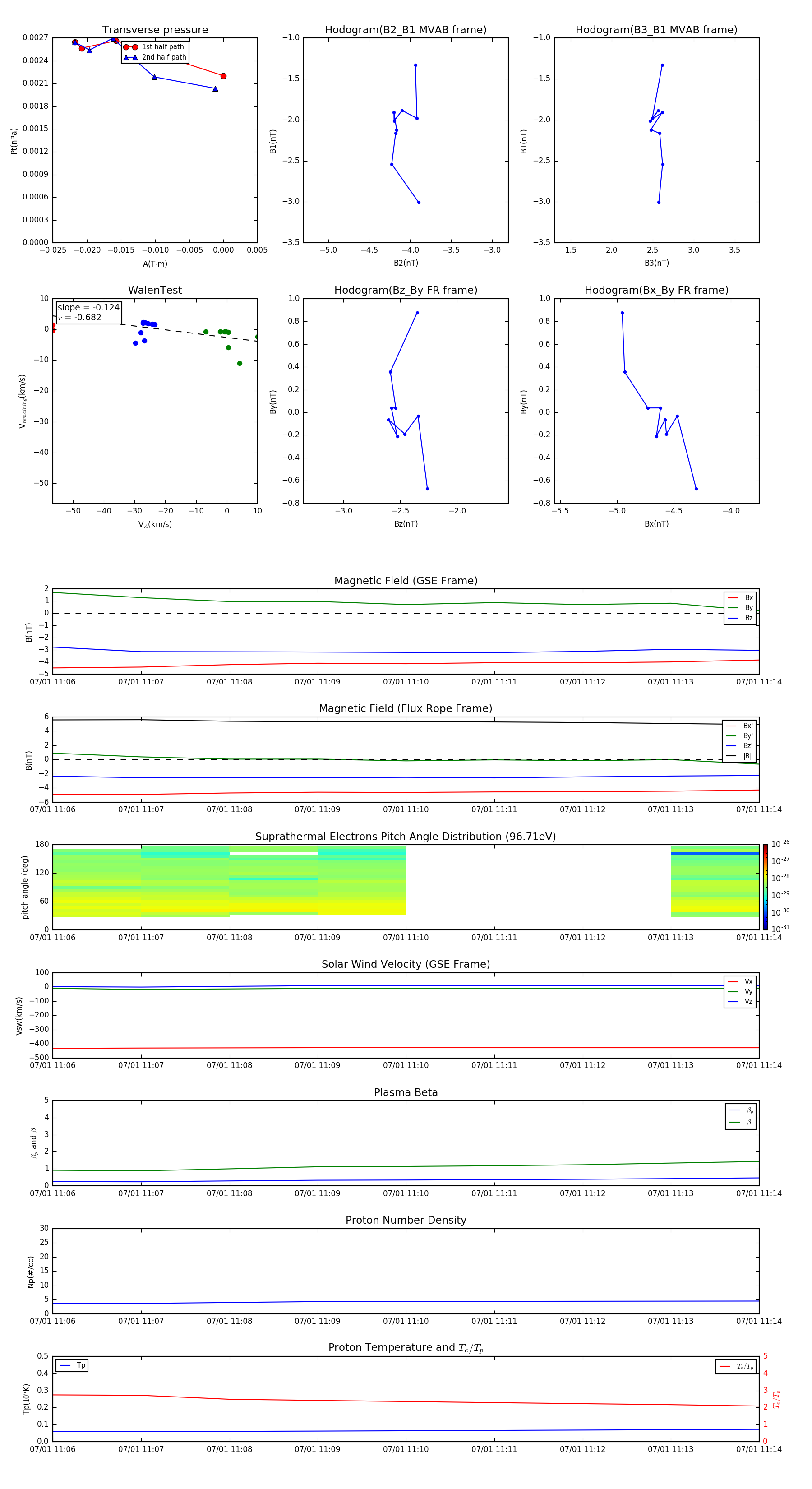812x1489 pixels.
Task: Click the lowest green dot in WalenTest
Action: click(x=240, y=364)
